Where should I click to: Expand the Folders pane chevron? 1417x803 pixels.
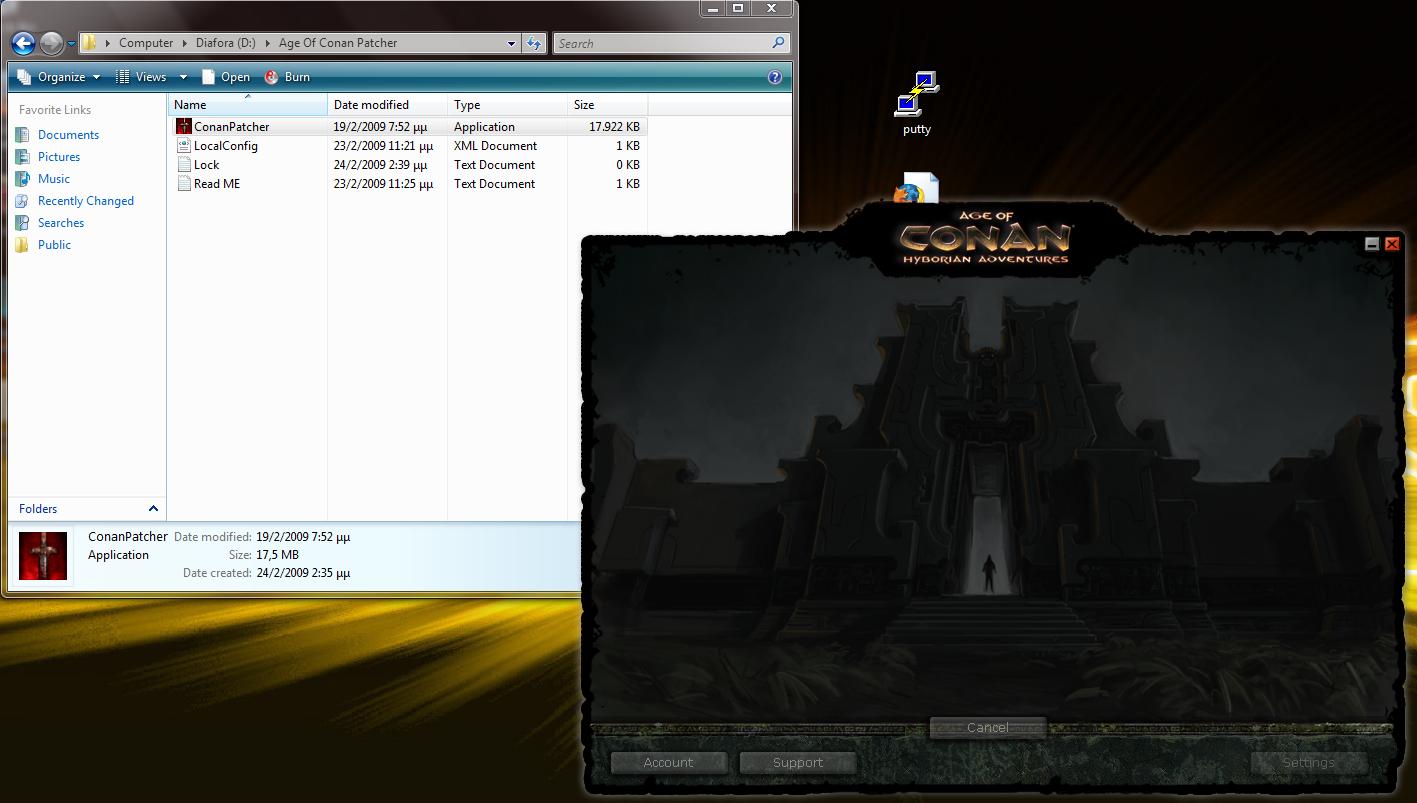tap(153, 509)
